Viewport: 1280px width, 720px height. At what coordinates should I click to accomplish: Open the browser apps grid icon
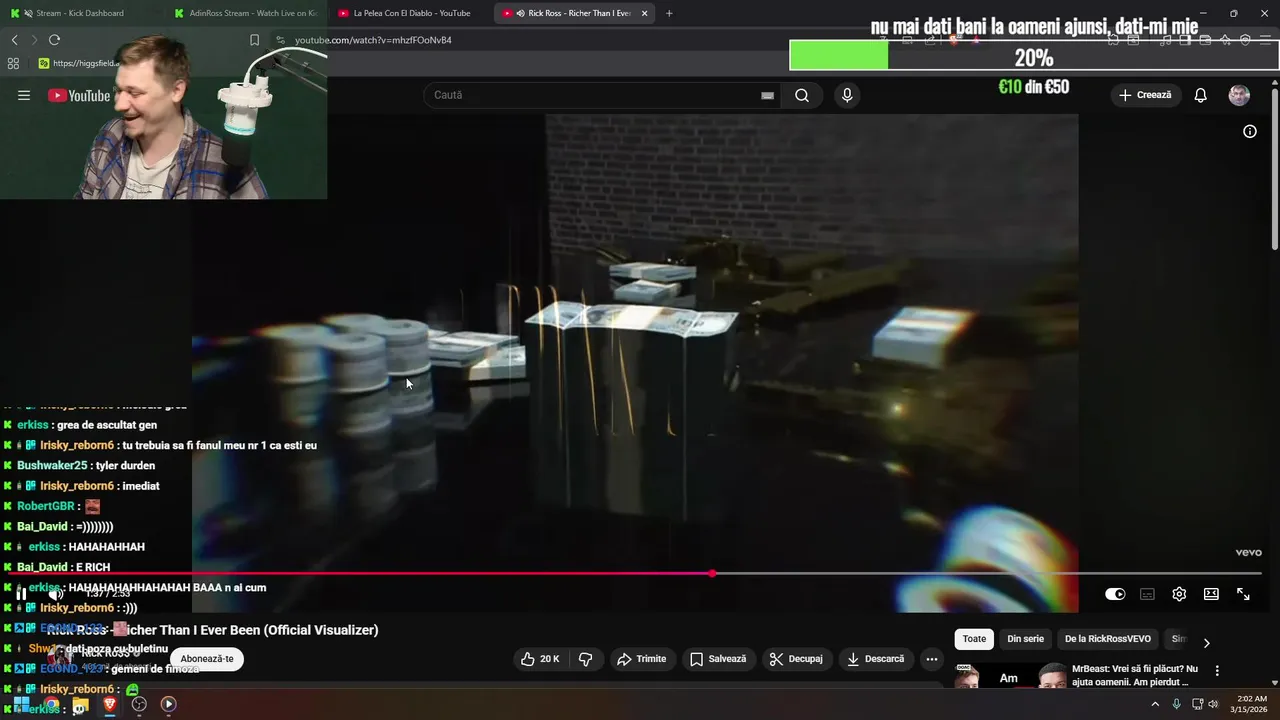[13, 63]
